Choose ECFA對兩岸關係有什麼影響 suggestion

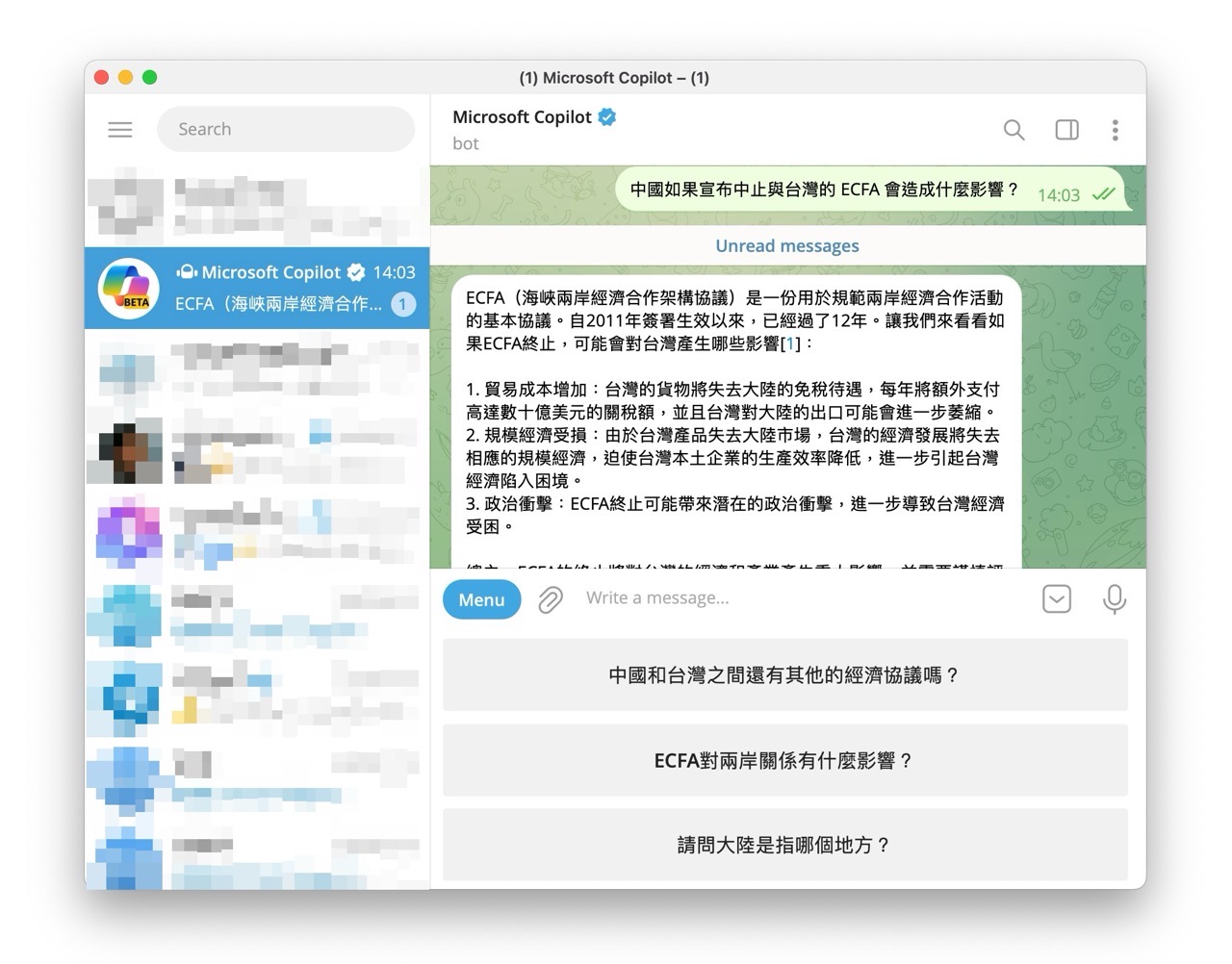[784, 761]
